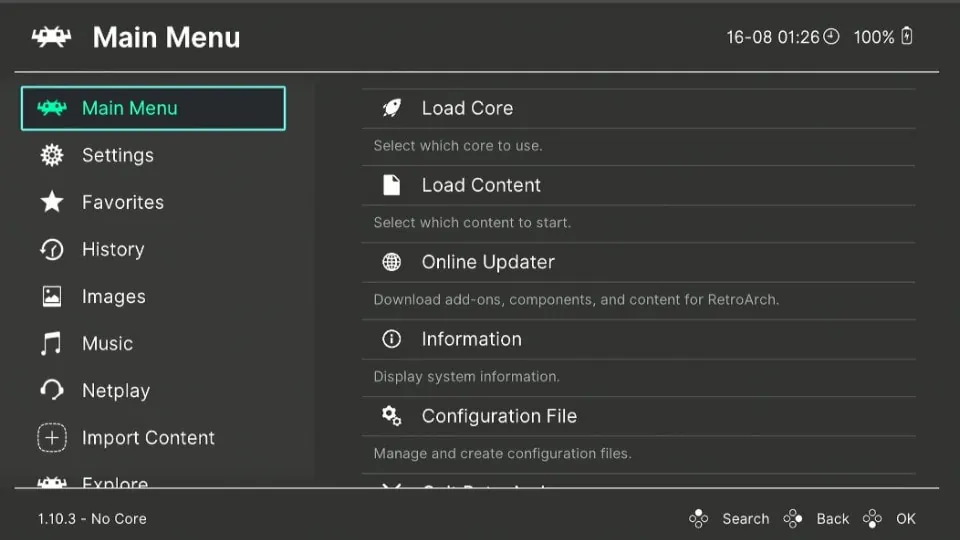Click "Manage and create configuration files." description

coord(502,454)
